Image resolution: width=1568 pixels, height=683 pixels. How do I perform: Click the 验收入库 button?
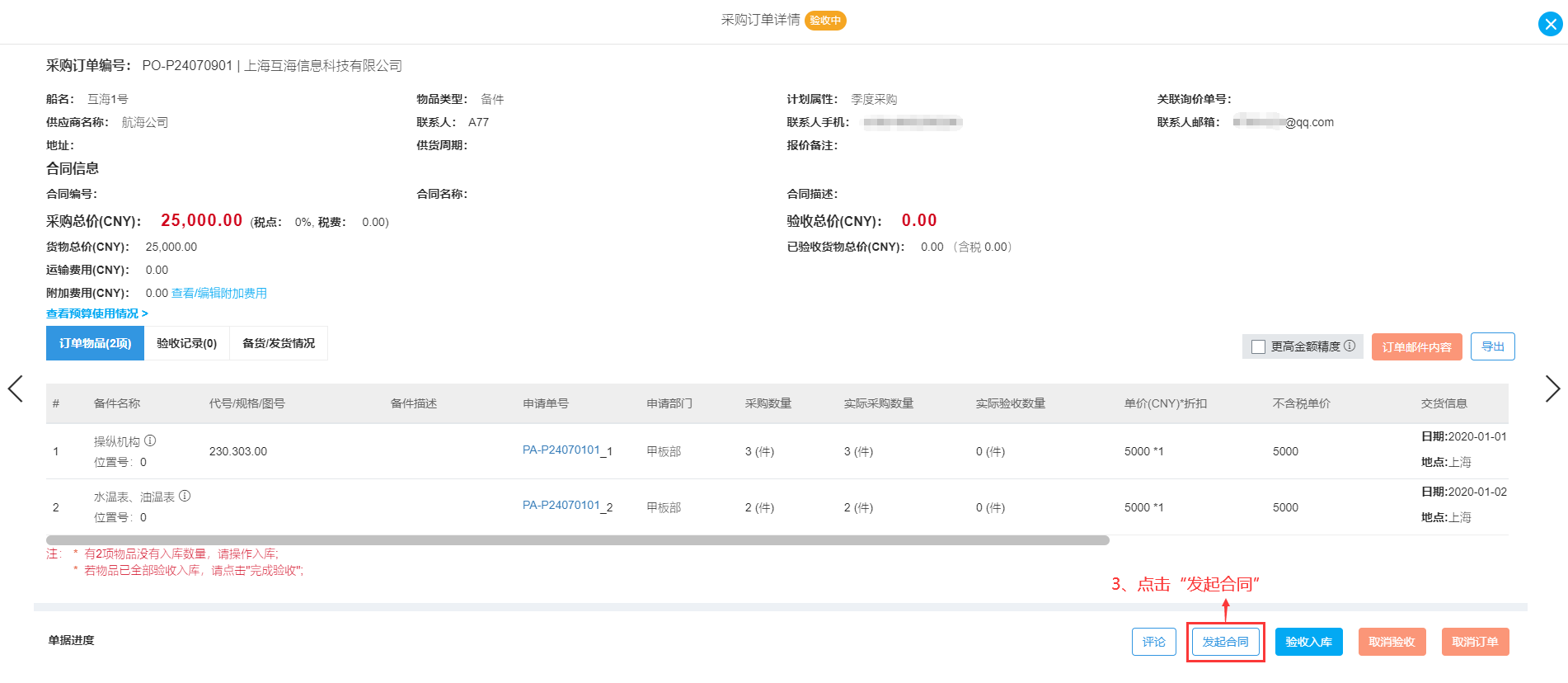click(x=1309, y=642)
